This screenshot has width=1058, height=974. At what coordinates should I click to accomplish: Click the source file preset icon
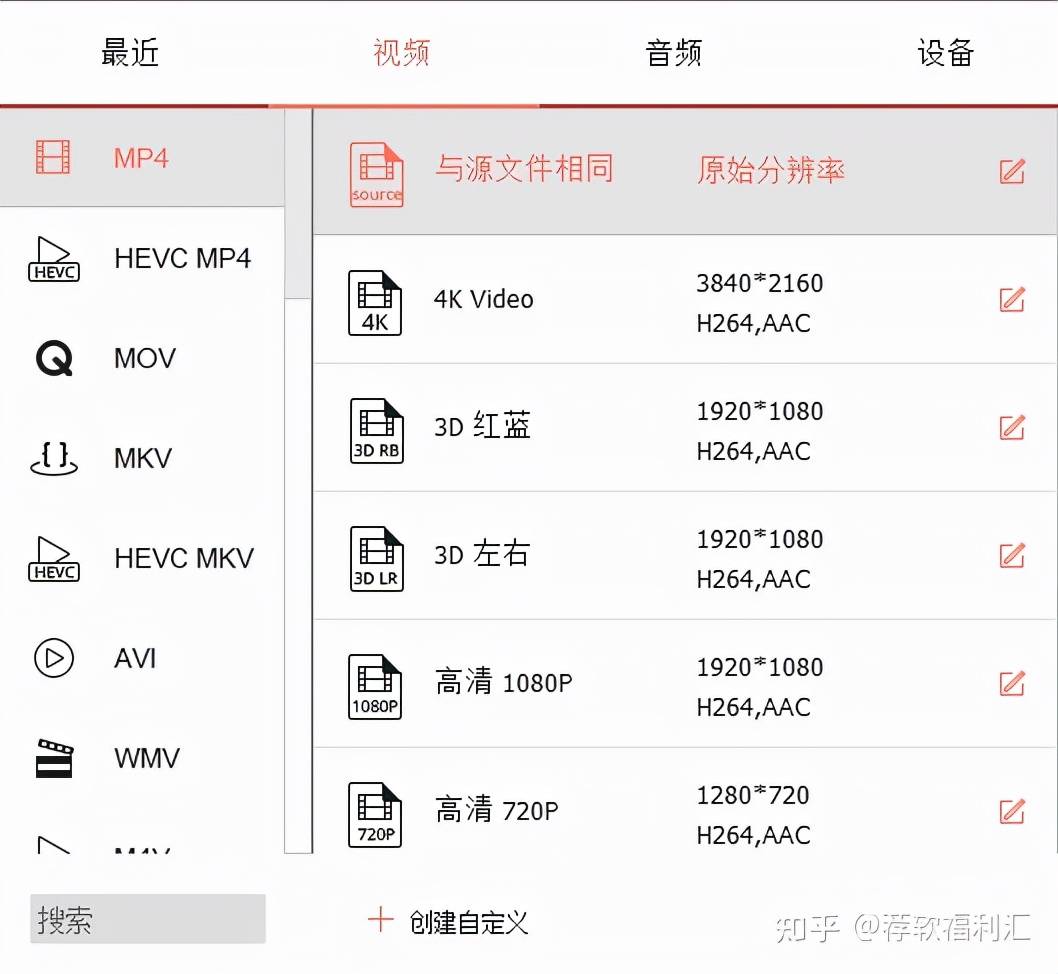coord(377,174)
